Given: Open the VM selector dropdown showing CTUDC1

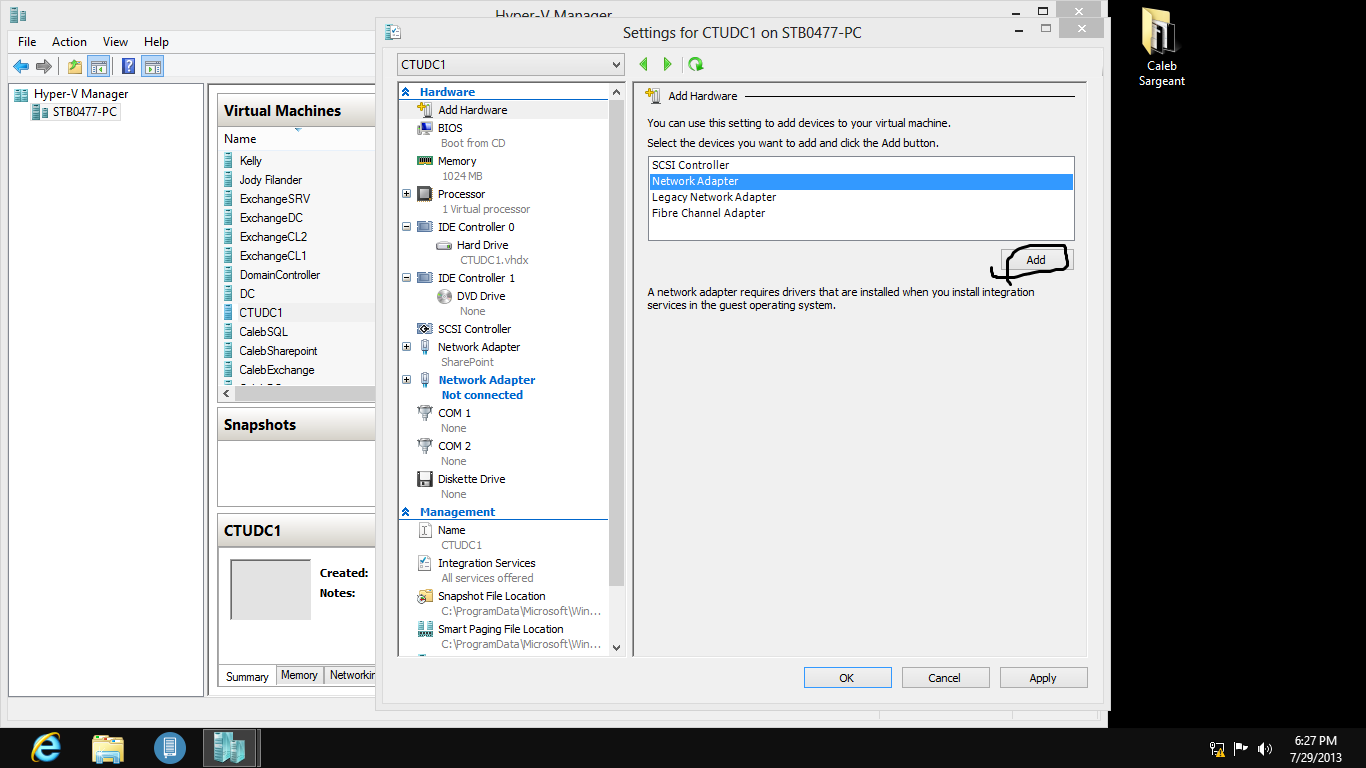Looking at the screenshot, I should point(510,64).
